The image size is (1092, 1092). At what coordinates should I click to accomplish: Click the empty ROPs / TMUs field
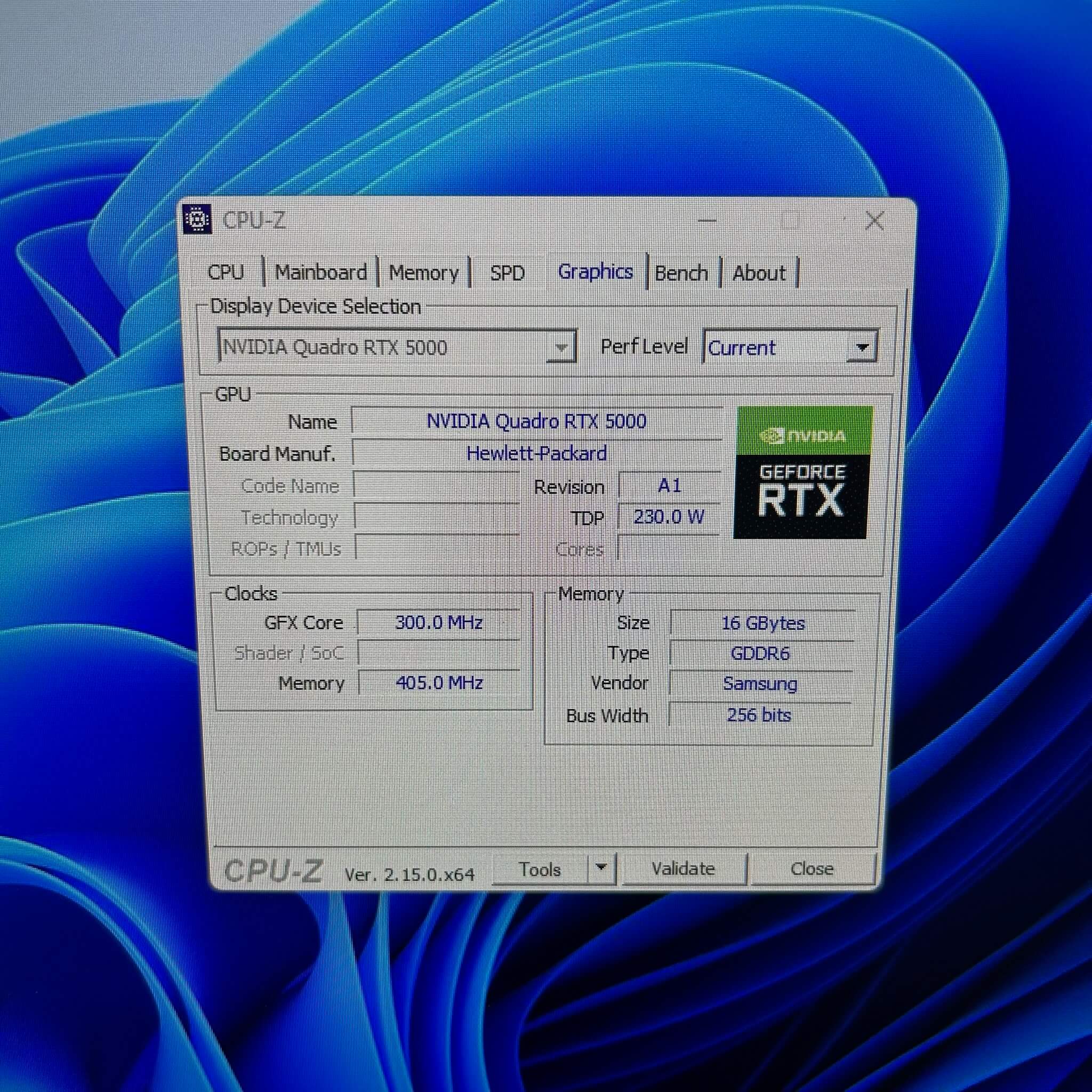tap(437, 548)
